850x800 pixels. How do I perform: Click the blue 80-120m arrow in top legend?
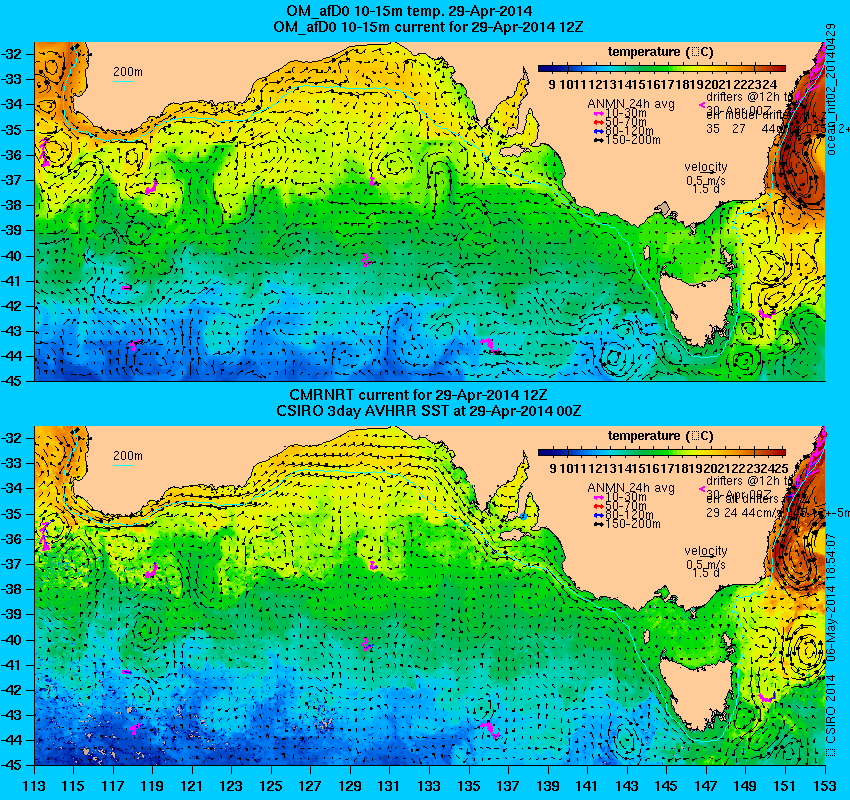click(599, 131)
